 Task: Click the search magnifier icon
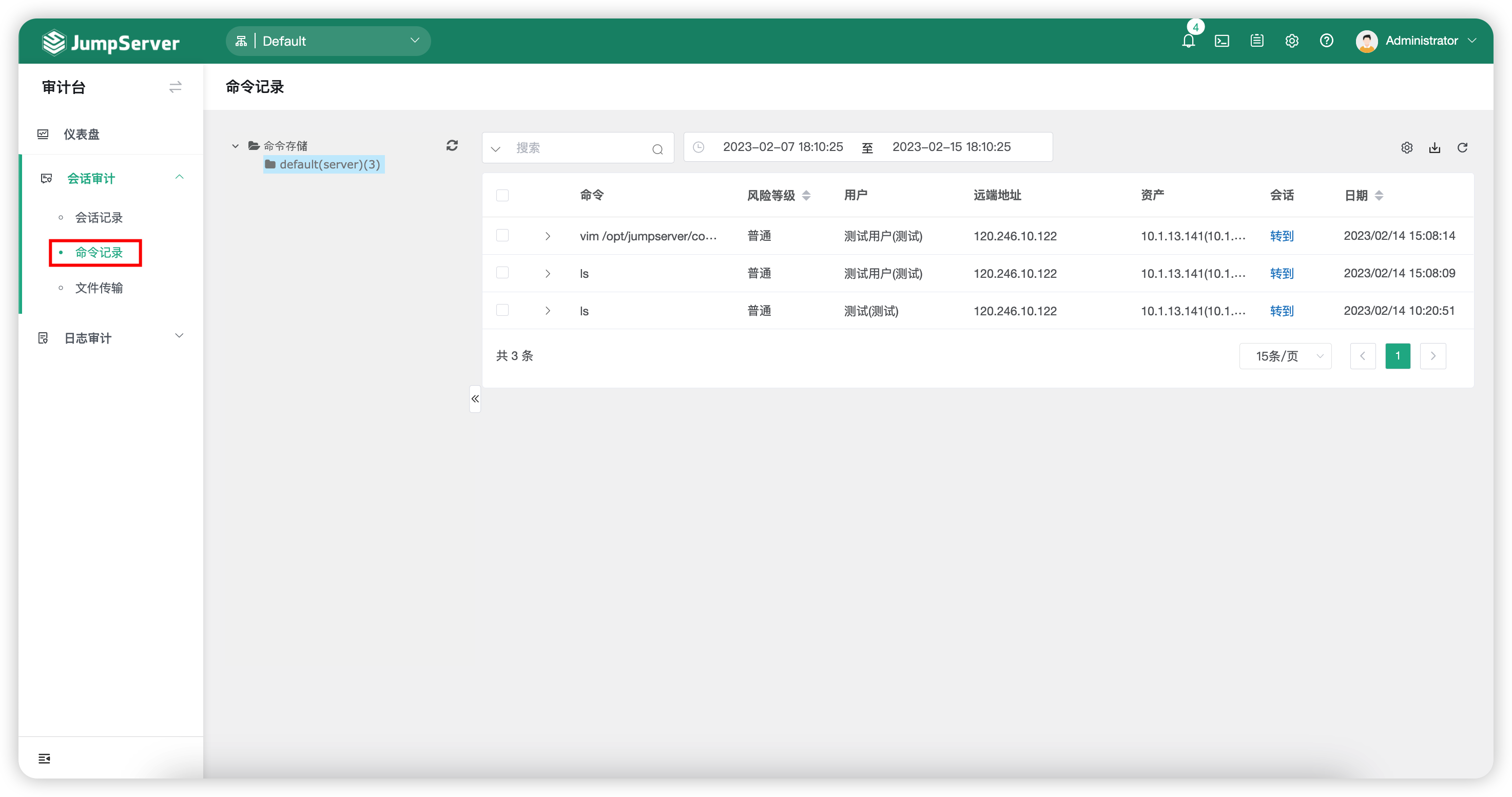click(x=657, y=149)
